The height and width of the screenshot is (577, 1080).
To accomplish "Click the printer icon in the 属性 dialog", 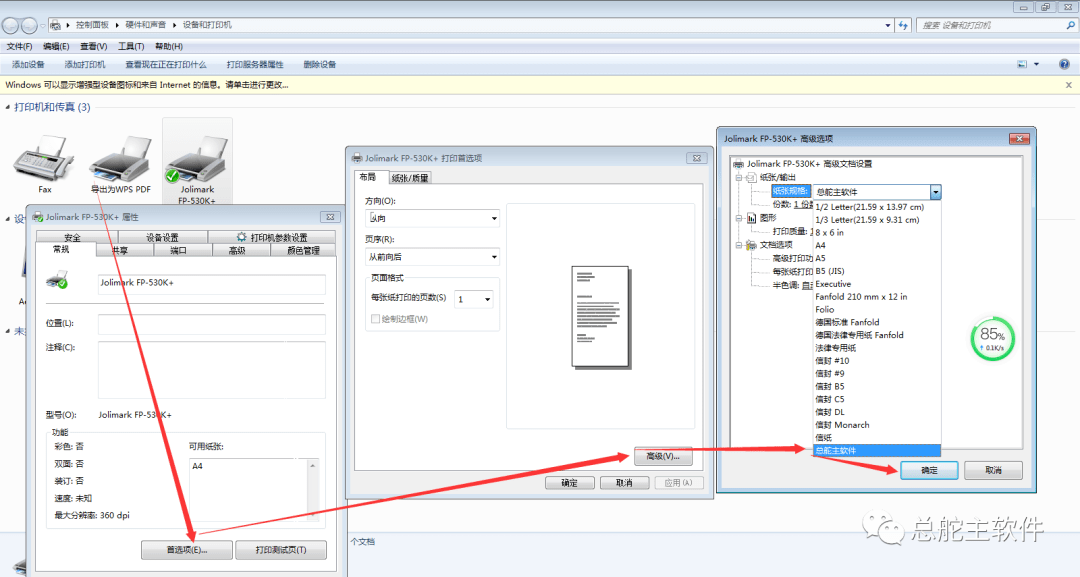I will [57, 280].
